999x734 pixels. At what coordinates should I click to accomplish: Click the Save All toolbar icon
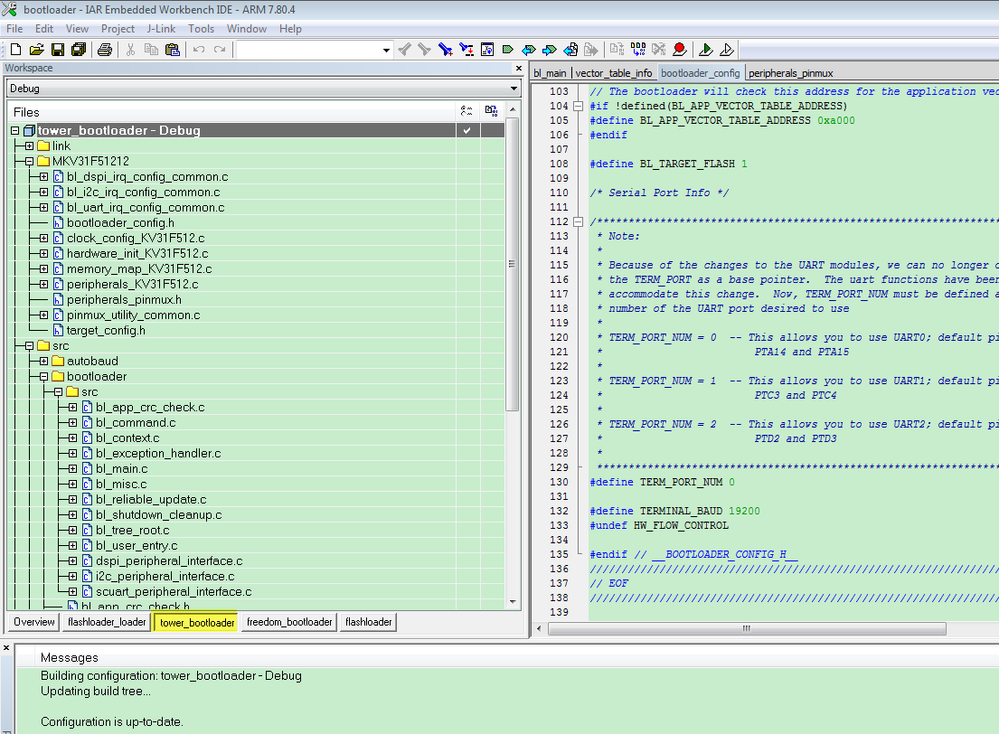pyautogui.click(x=78, y=49)
